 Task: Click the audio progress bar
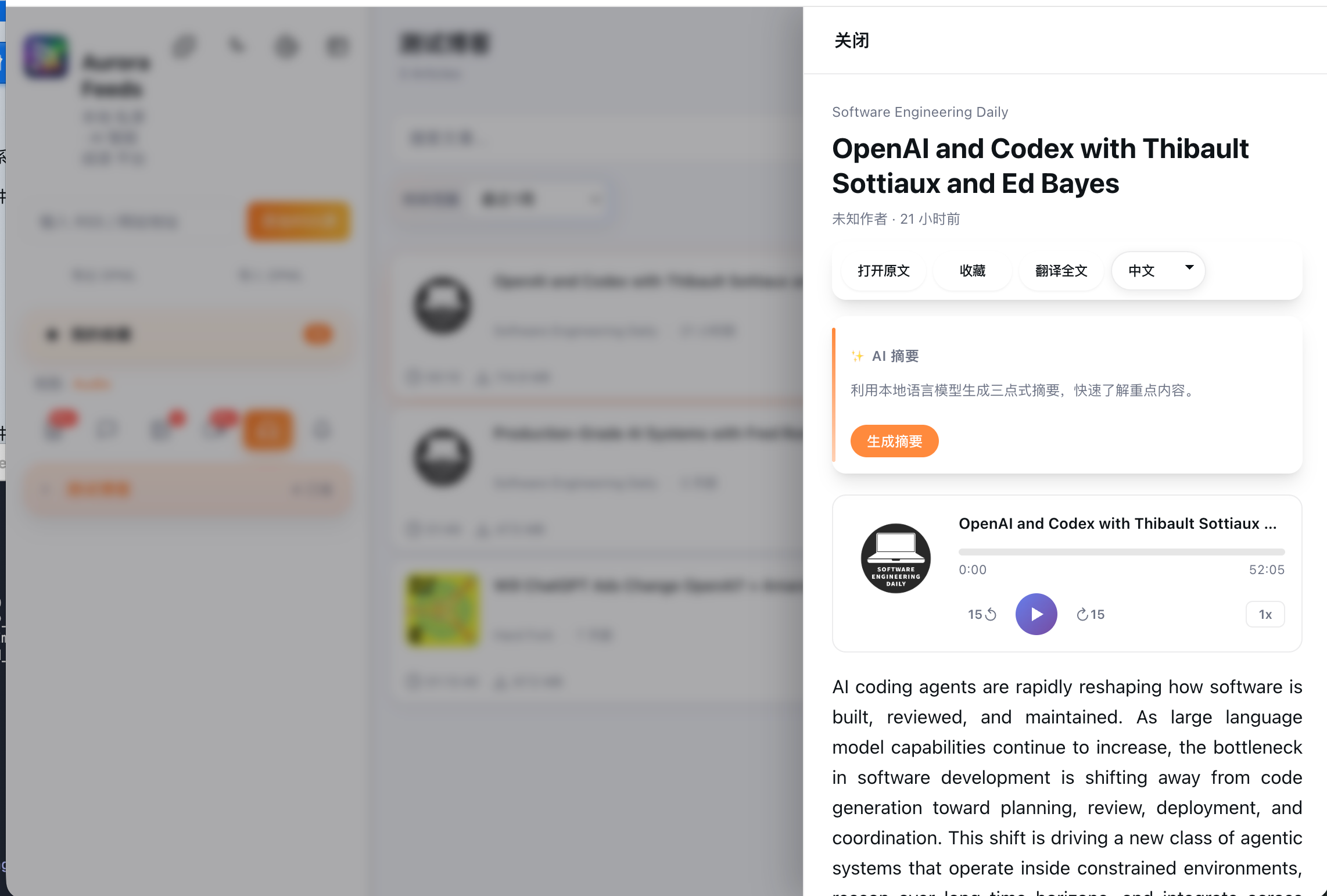pyautogui.click(x=1121, y=552)
